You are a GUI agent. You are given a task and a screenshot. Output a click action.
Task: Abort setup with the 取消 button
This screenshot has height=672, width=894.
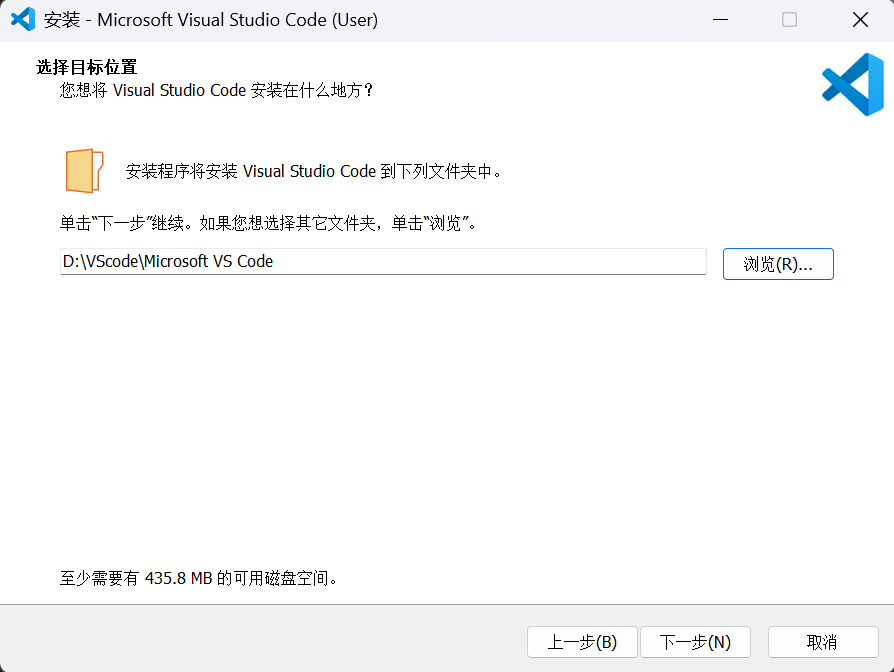click(822, 642)
